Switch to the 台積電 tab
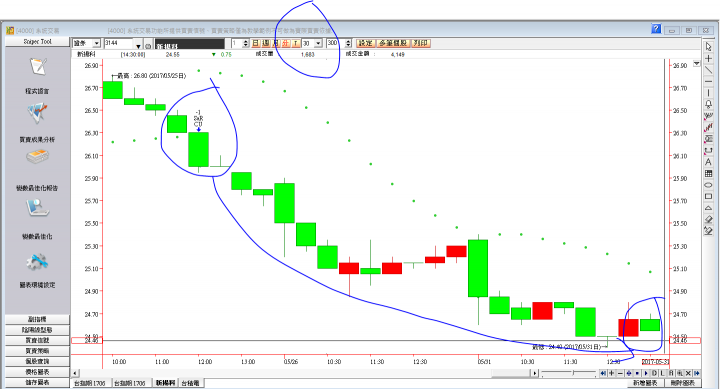Image resolution: width=720 pixels, height=389 pixels. click(191, 383)
